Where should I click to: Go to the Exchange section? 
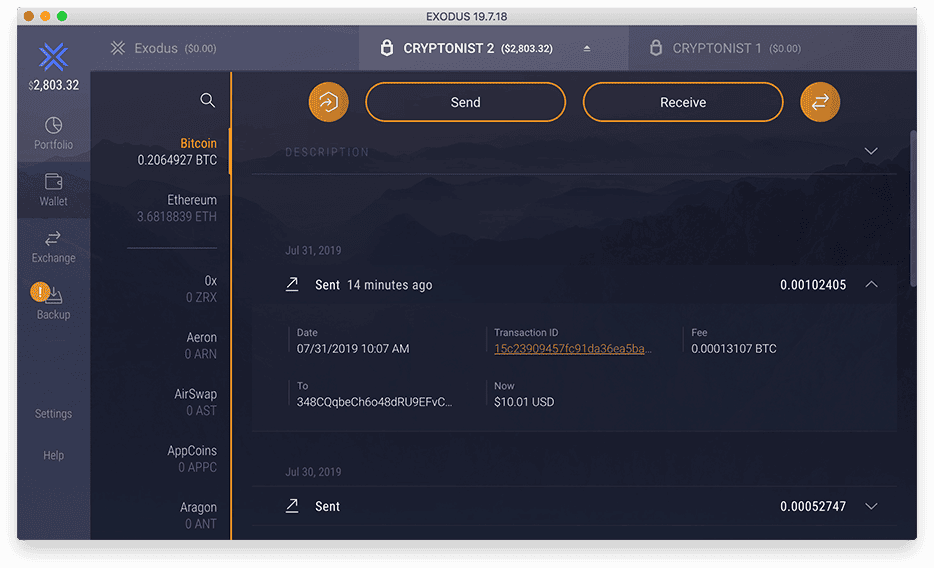point(54,246)
